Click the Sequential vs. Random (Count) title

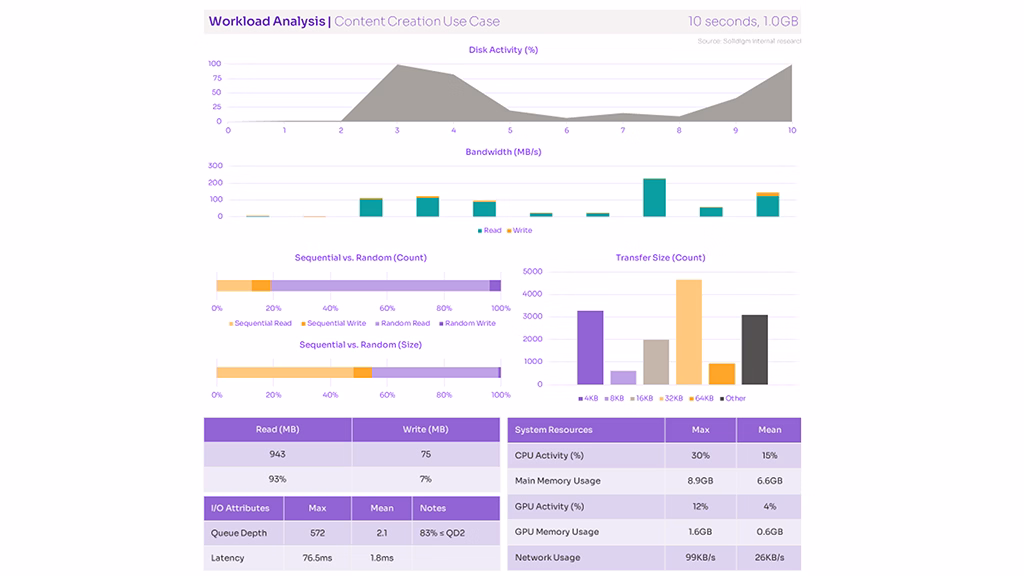pyautogui.click(x=360, y=257)
